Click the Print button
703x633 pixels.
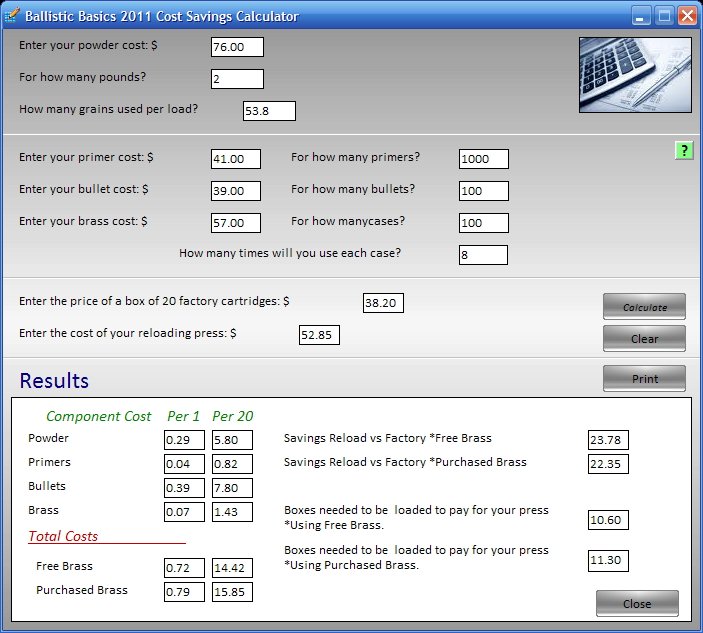644,379
